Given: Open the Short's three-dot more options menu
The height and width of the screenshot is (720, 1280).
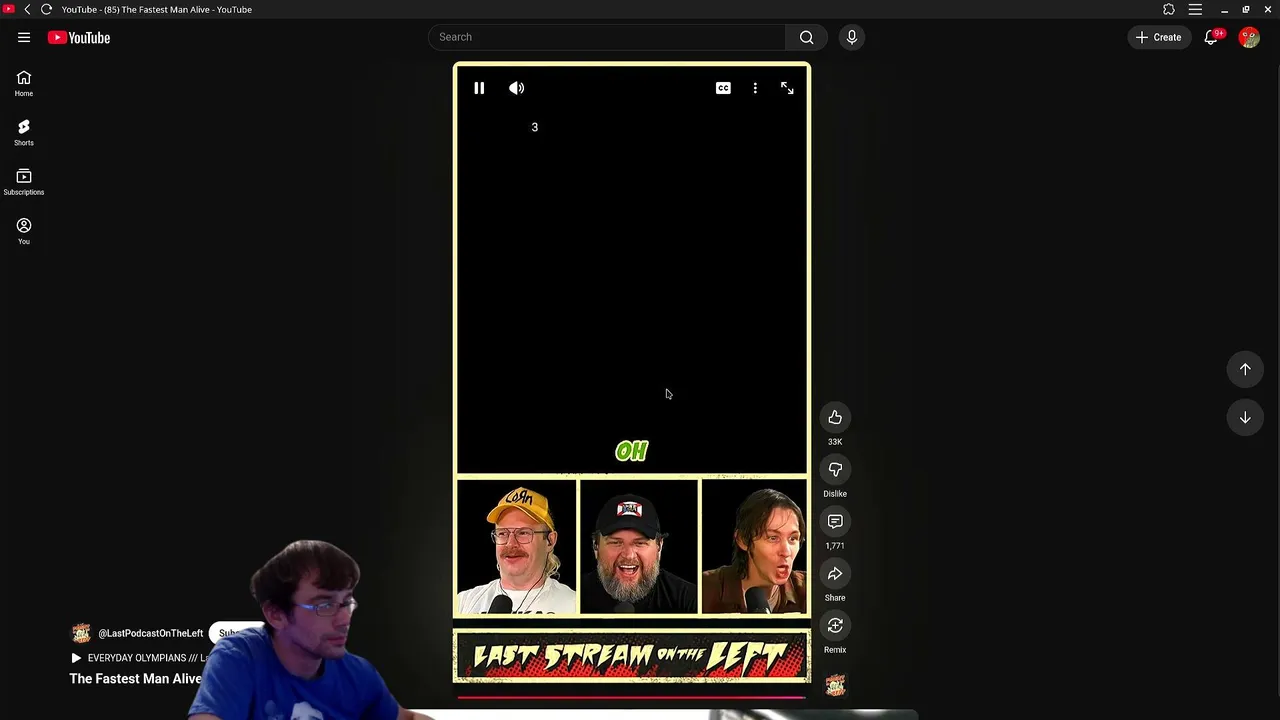Looking at the screenshot, I should (755, 88).
